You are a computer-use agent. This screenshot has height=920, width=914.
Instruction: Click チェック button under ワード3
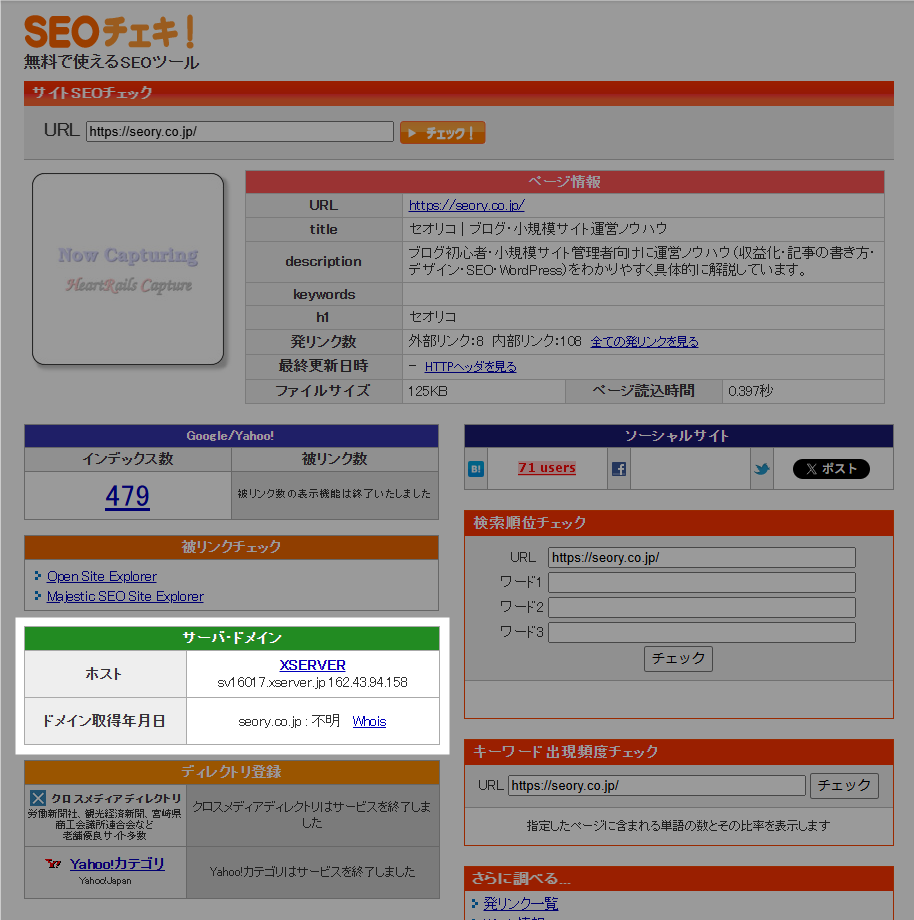click(x=678, y=658)
